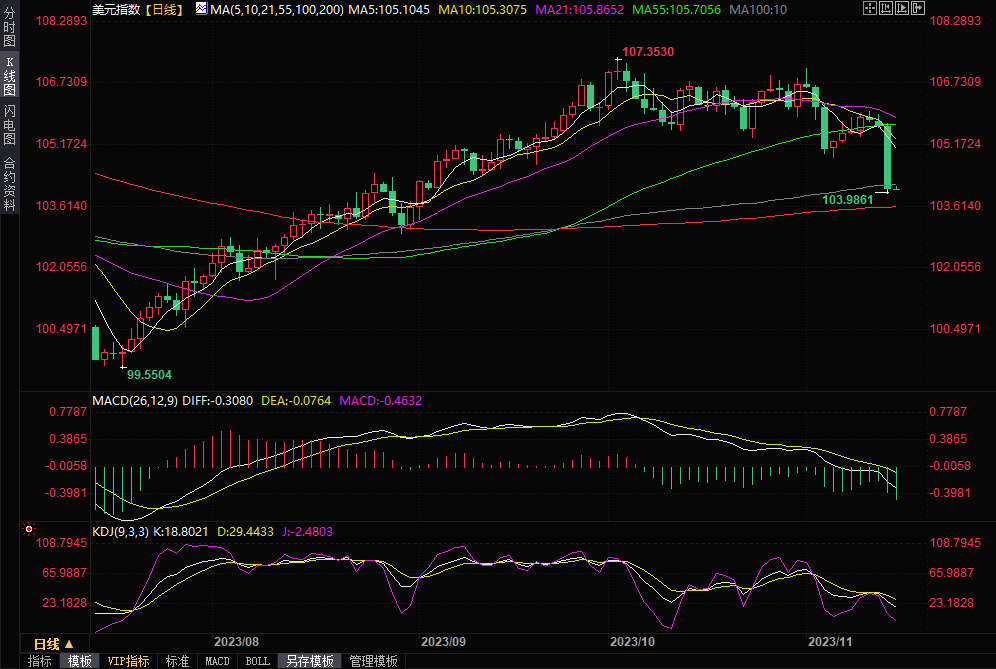Toggle the MACD template button
996x669 pixels.
click(x=217, y=661)
